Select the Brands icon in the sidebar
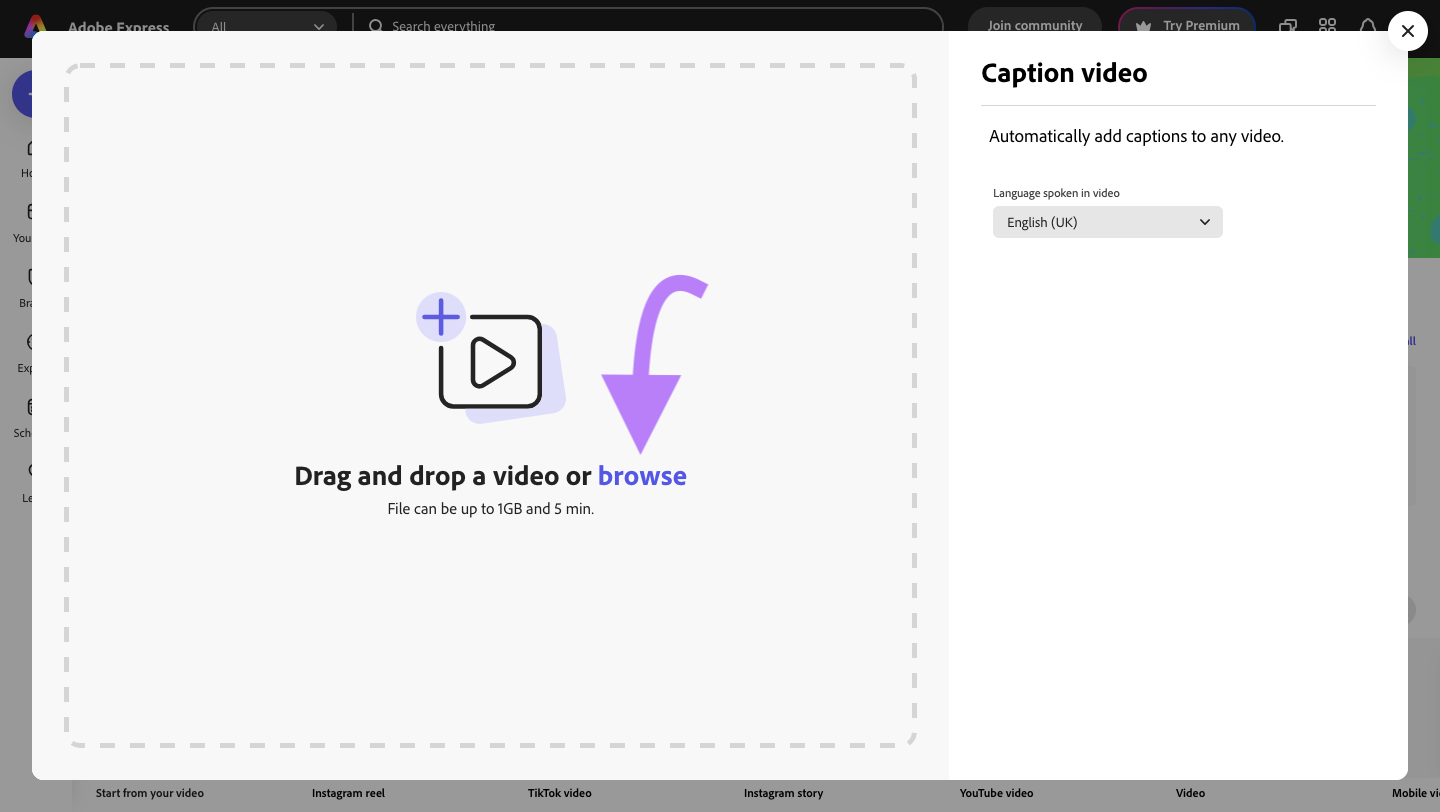Screen dimensions: 1440x812 (31, 286)
